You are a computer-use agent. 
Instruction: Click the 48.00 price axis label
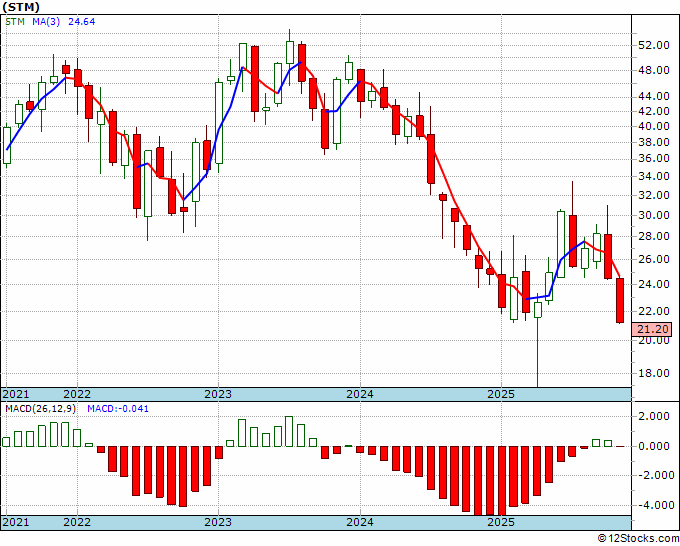click(654, 70)
